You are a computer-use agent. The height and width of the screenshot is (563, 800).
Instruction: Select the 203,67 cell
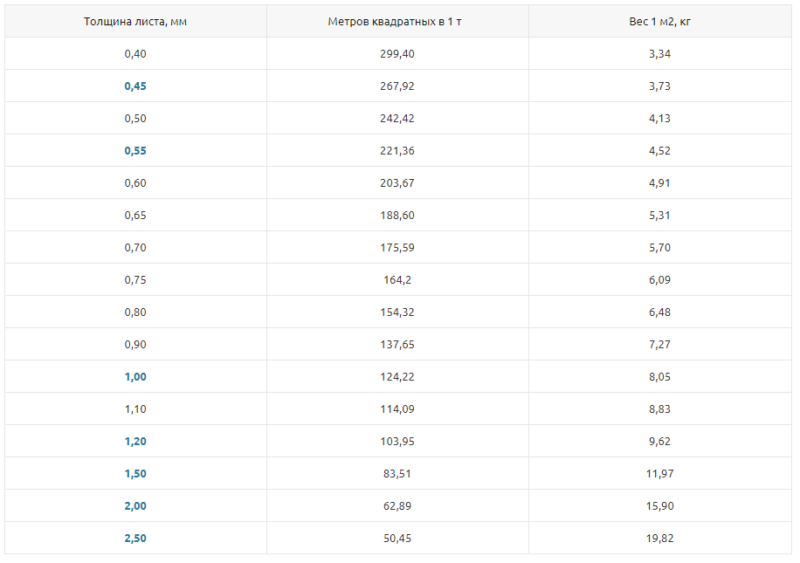(x=397, y=183)
